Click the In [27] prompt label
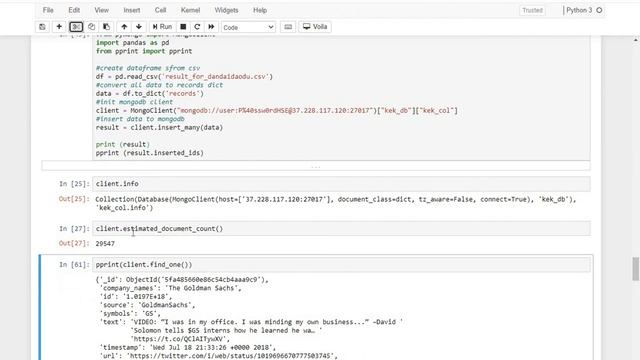 (74, 229)
